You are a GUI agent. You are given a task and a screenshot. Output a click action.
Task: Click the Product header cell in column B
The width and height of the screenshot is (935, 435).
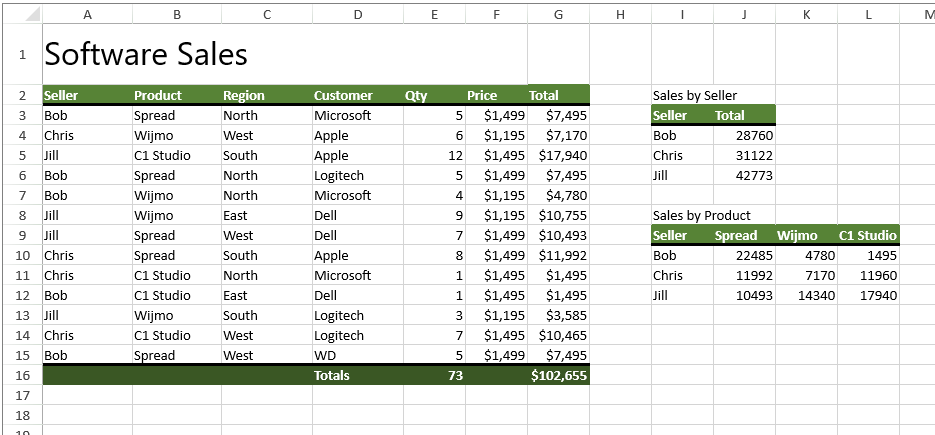click(158, 95)
